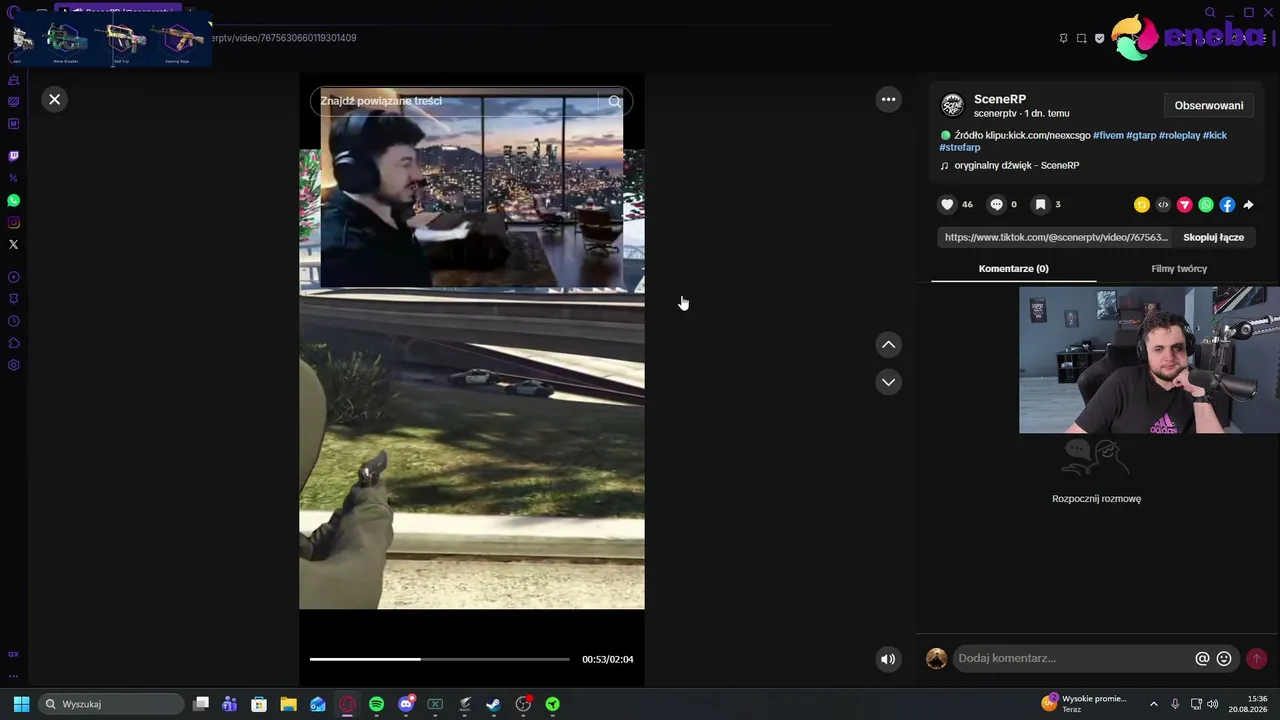Open Spotify from the taskbar
This screenshot has height=720, width=1280.
point(376,704)
